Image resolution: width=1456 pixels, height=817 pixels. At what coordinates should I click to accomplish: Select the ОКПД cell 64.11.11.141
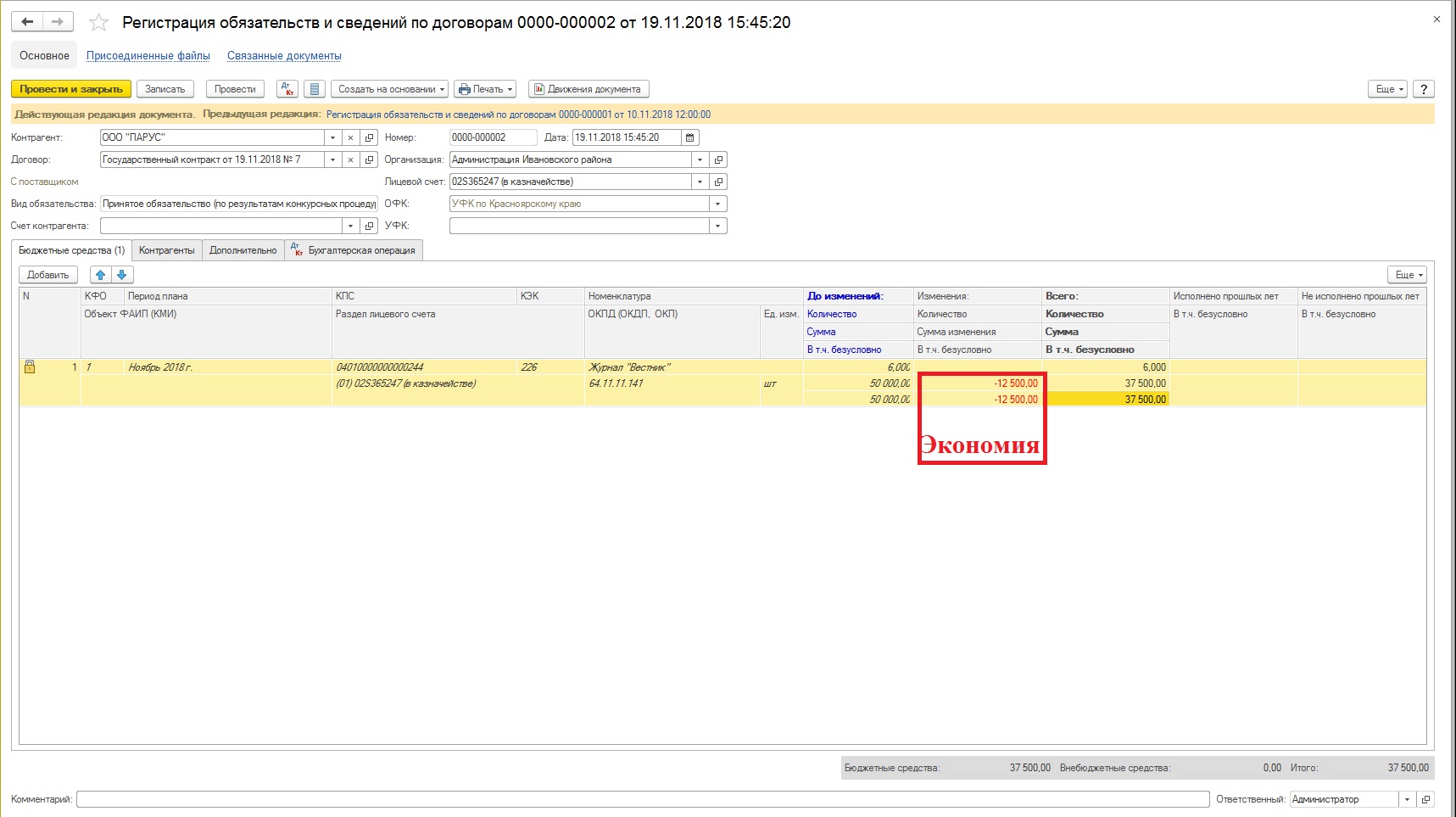672,383
